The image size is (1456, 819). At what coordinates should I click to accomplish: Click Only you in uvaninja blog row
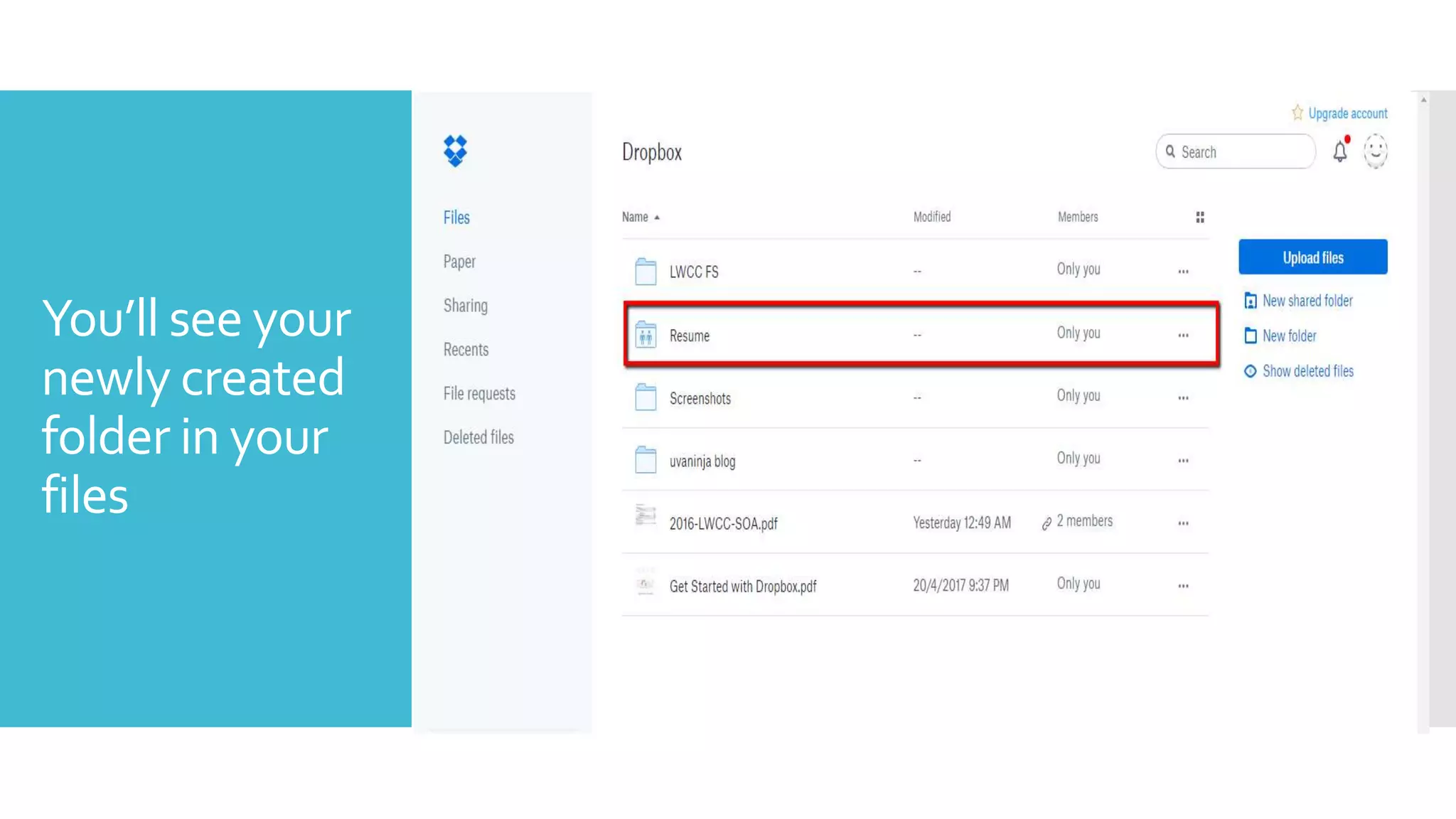(x=1078, y=458)
